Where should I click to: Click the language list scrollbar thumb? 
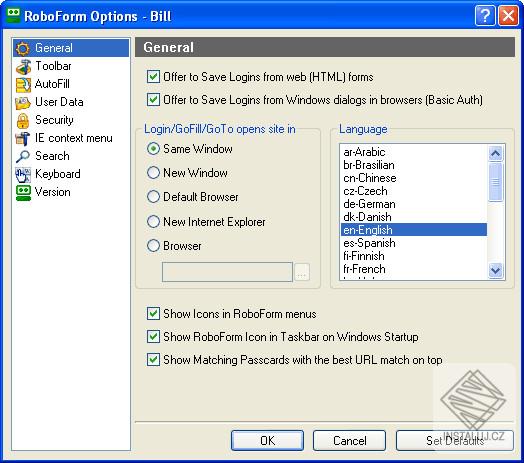495,182
